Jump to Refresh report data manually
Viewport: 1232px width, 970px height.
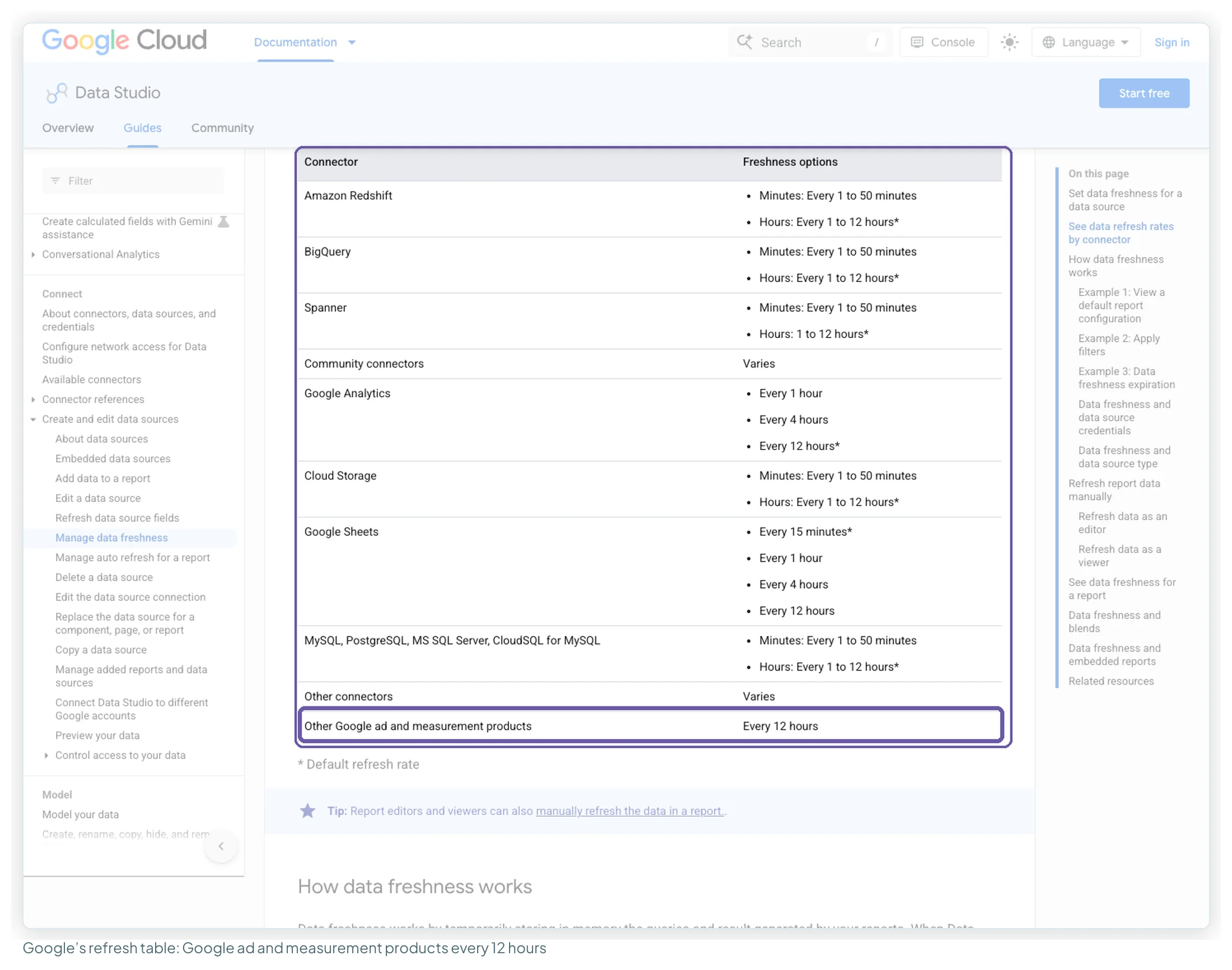pos(1114,490)
